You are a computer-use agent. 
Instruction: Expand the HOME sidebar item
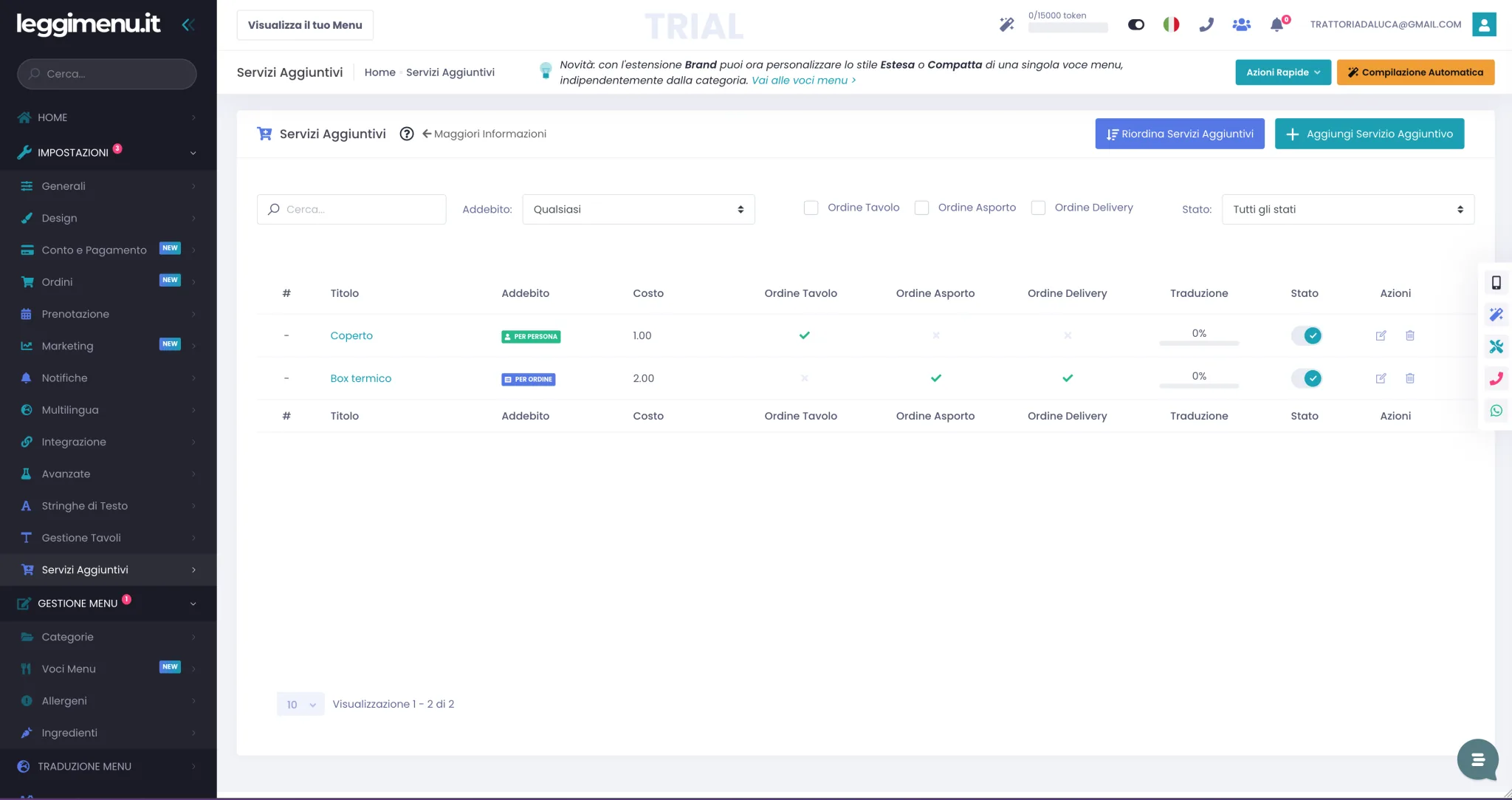pyautogui.click(x=109, y=117)
